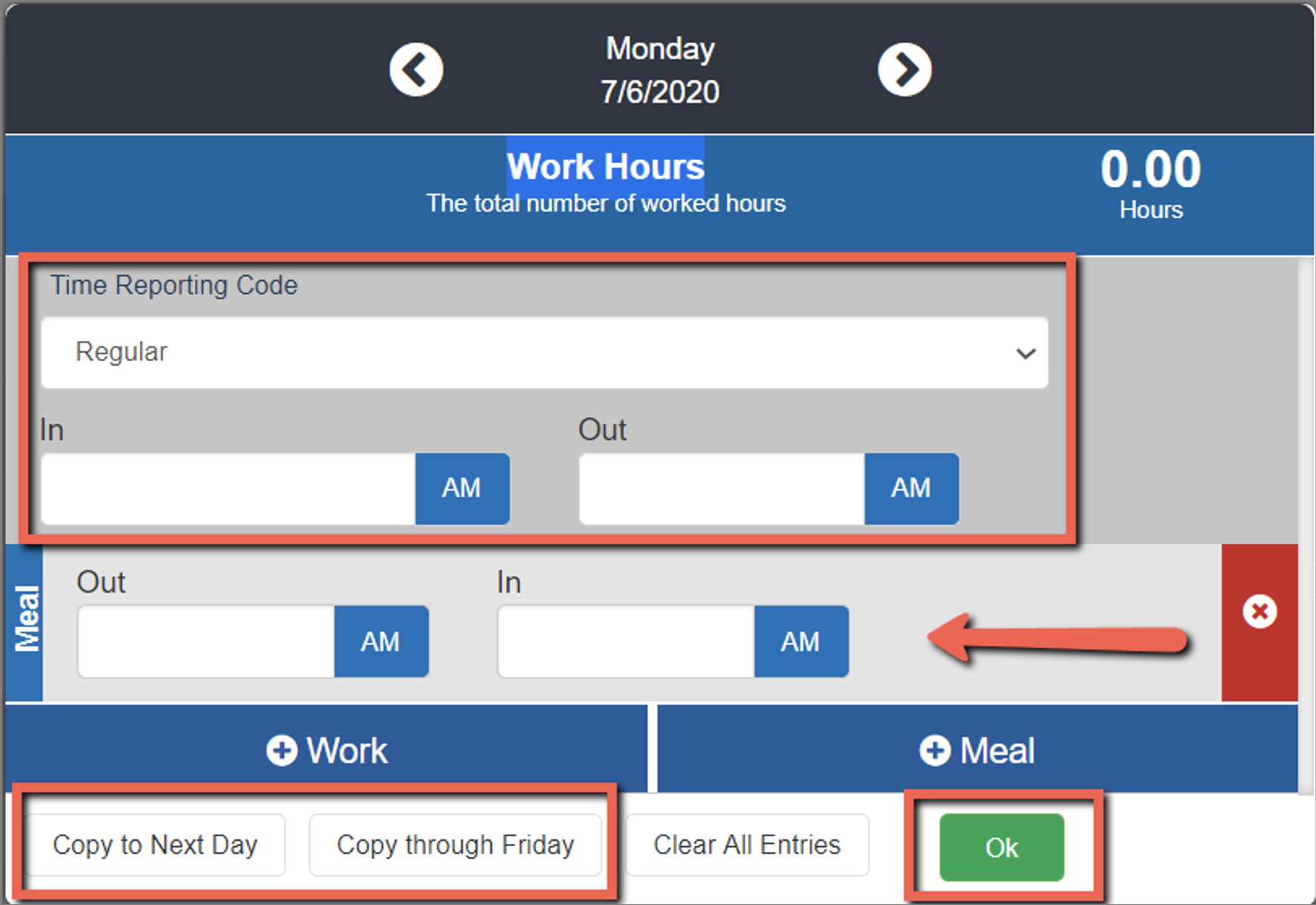Focus the Meal Out time field

point(206,641)
